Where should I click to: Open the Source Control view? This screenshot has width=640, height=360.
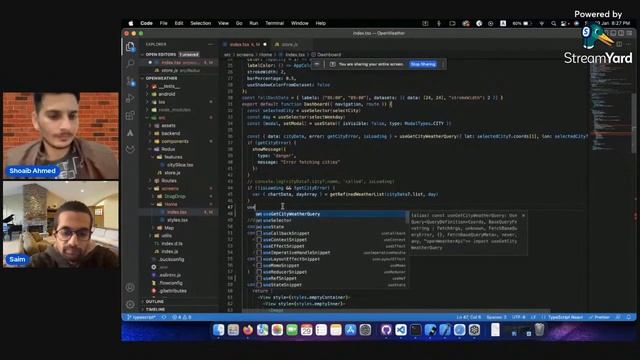click(x=130, y=81)
